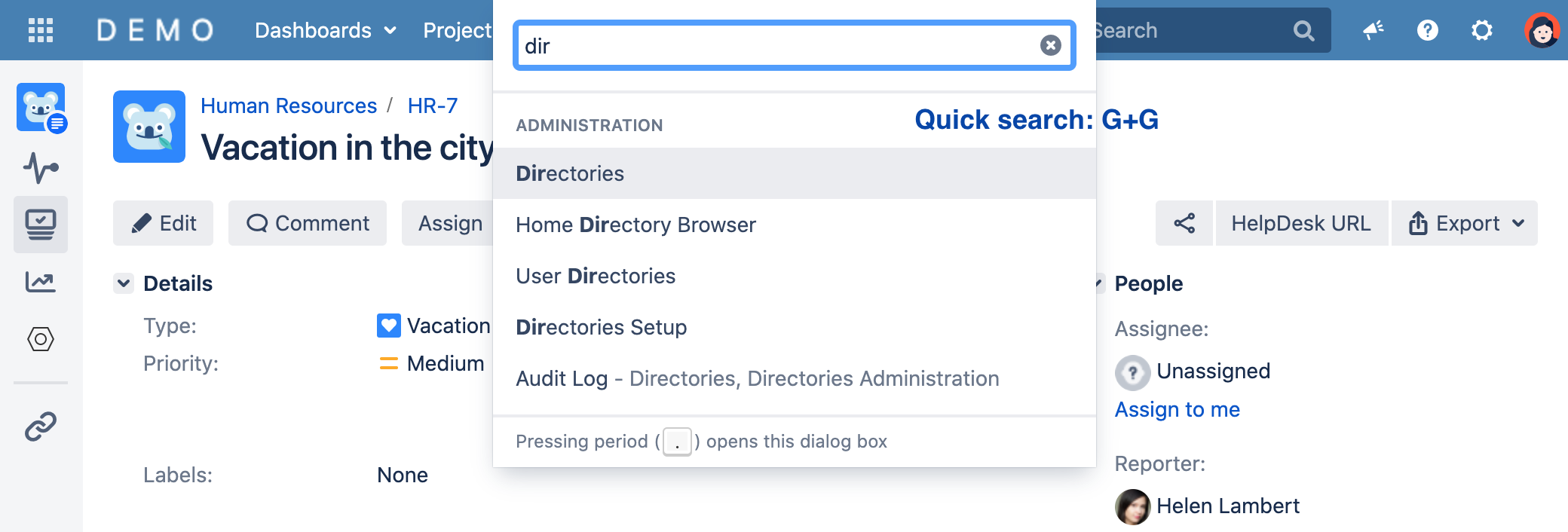Click the share issue icon button
Screen dimensions: 1568x532
pyautogui.click(x=1184, y=223)
